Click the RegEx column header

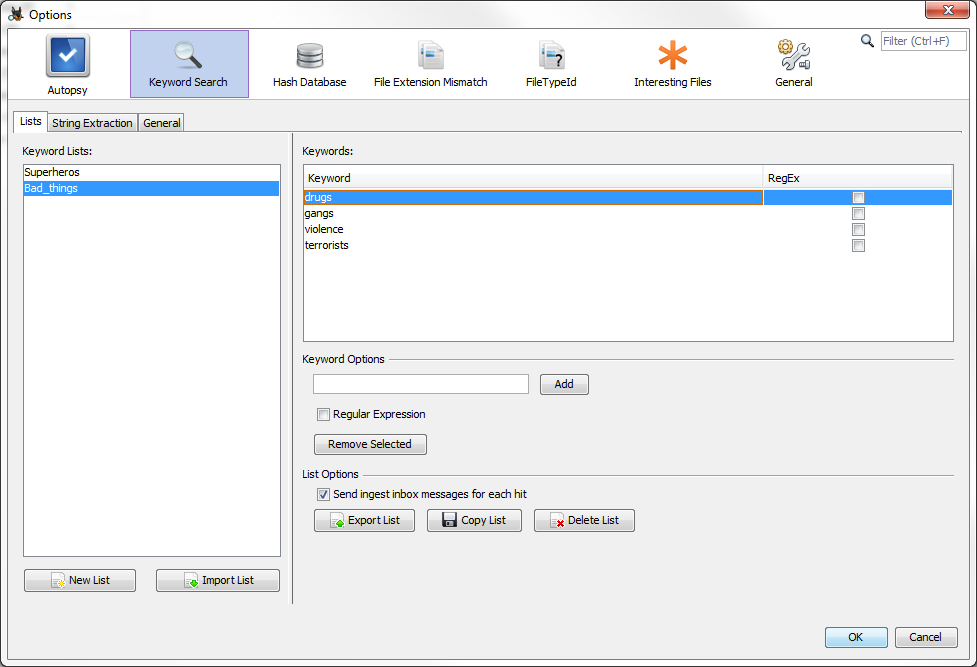(x=858, y=178)
